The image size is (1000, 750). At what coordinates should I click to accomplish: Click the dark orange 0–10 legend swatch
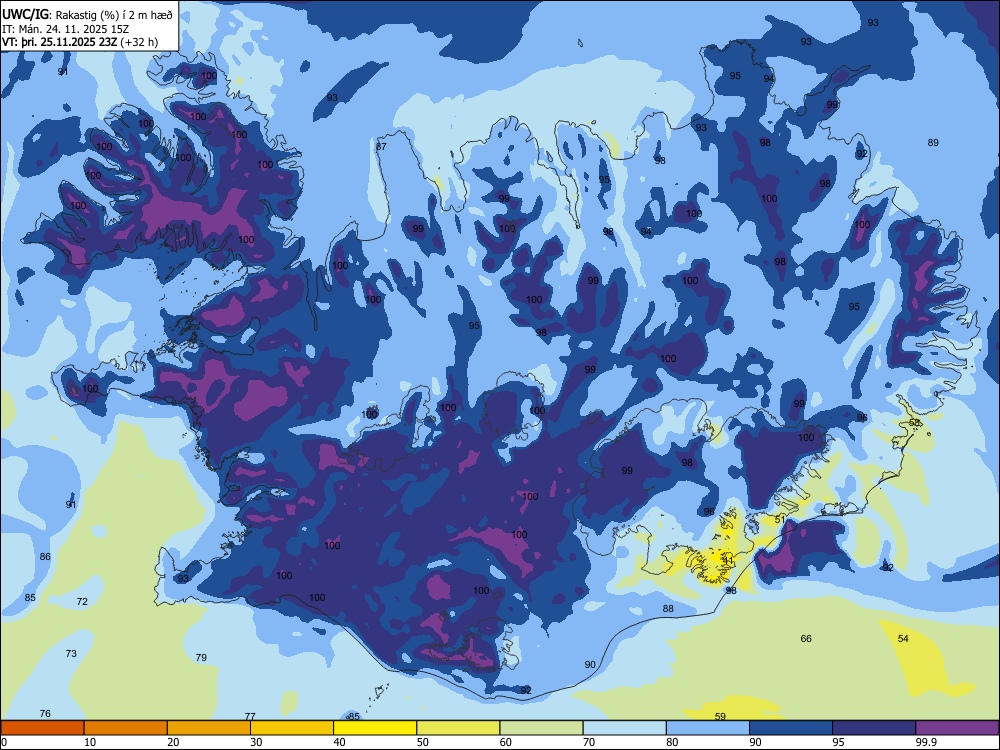42,728
